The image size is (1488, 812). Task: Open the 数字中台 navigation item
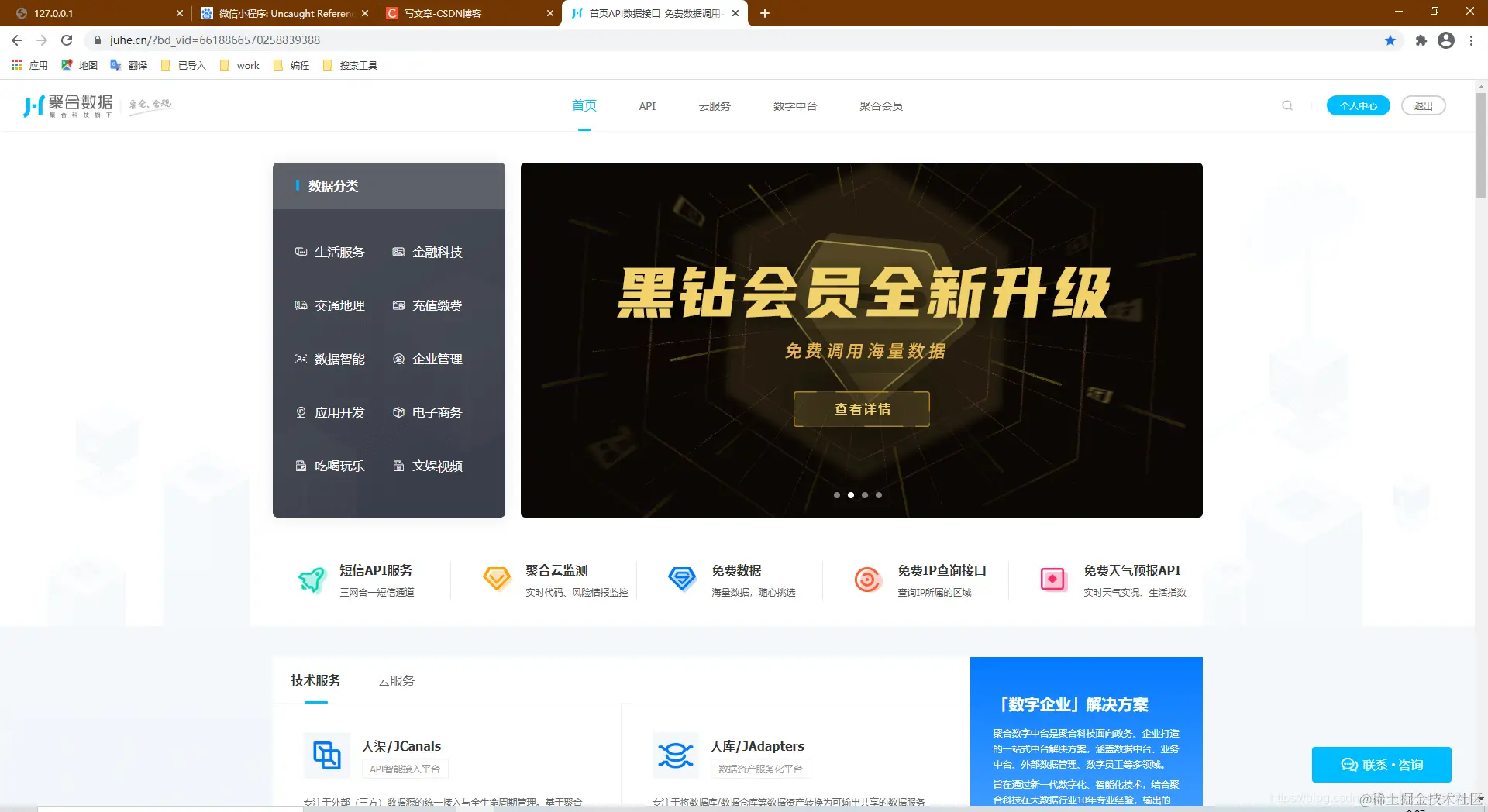pos(795,106)
